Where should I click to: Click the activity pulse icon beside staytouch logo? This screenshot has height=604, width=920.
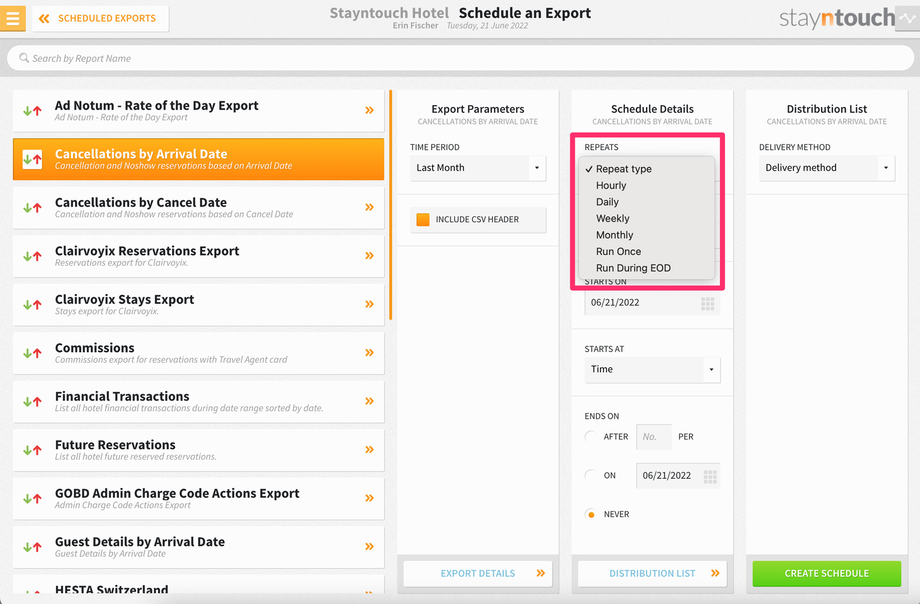click(x=908, y=18)
